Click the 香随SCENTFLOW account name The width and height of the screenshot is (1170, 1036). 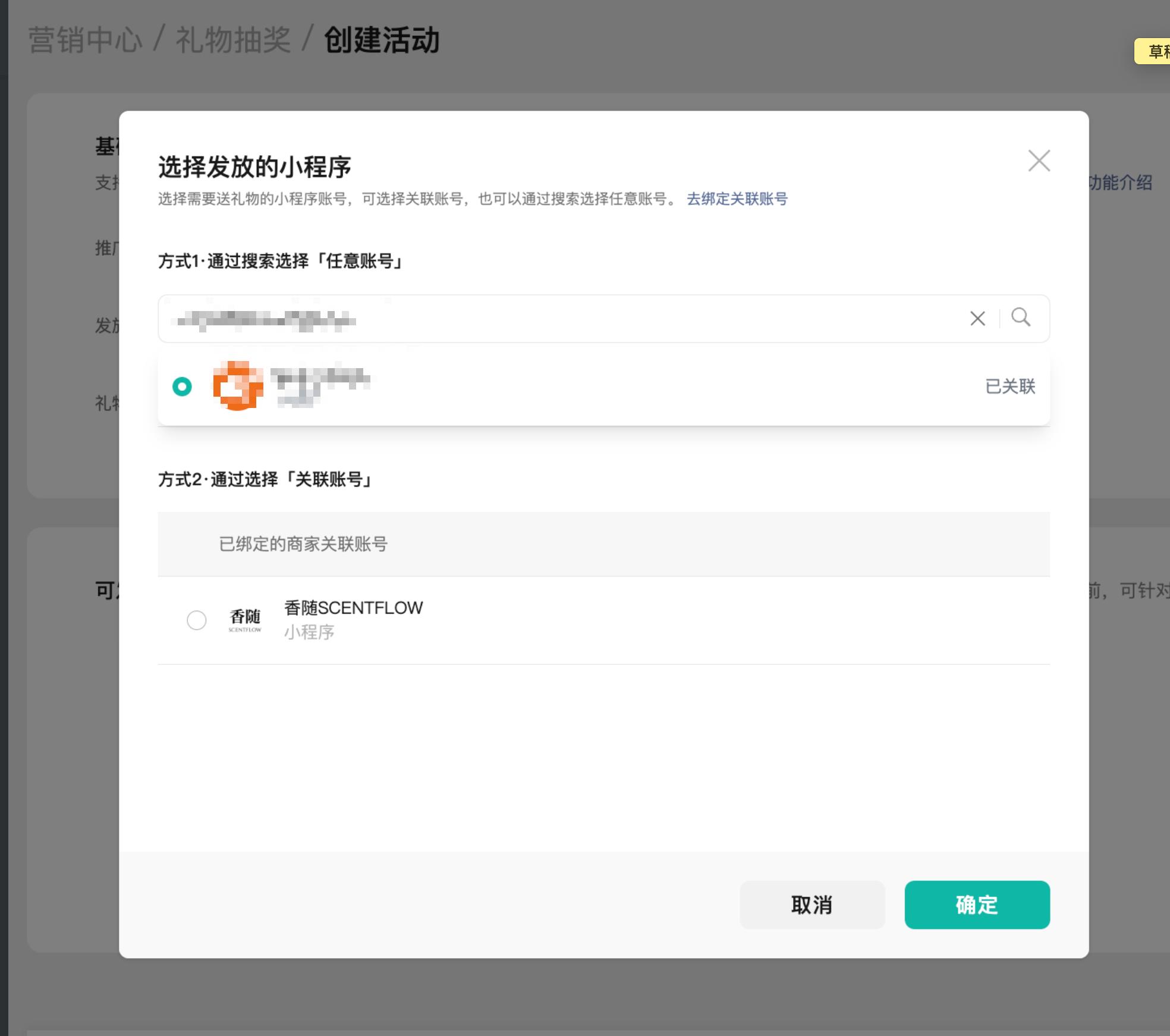[353, 608]
